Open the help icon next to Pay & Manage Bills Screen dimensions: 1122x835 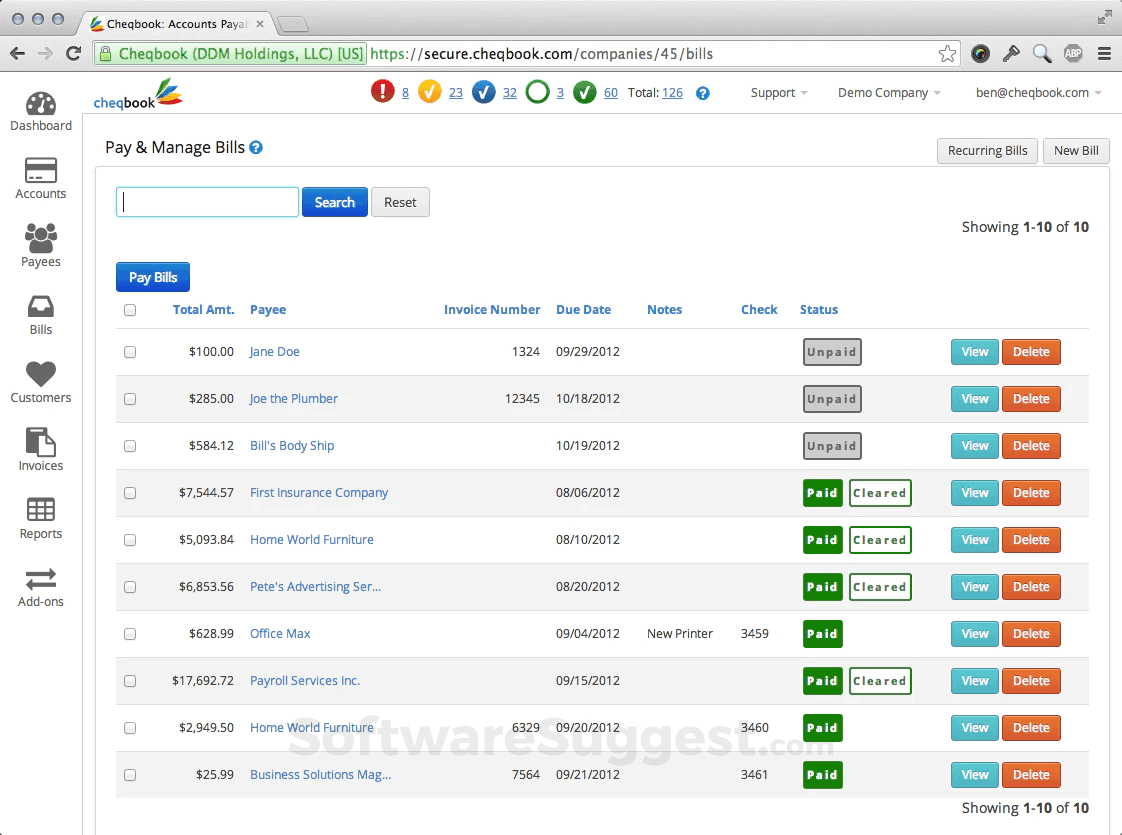258,147
